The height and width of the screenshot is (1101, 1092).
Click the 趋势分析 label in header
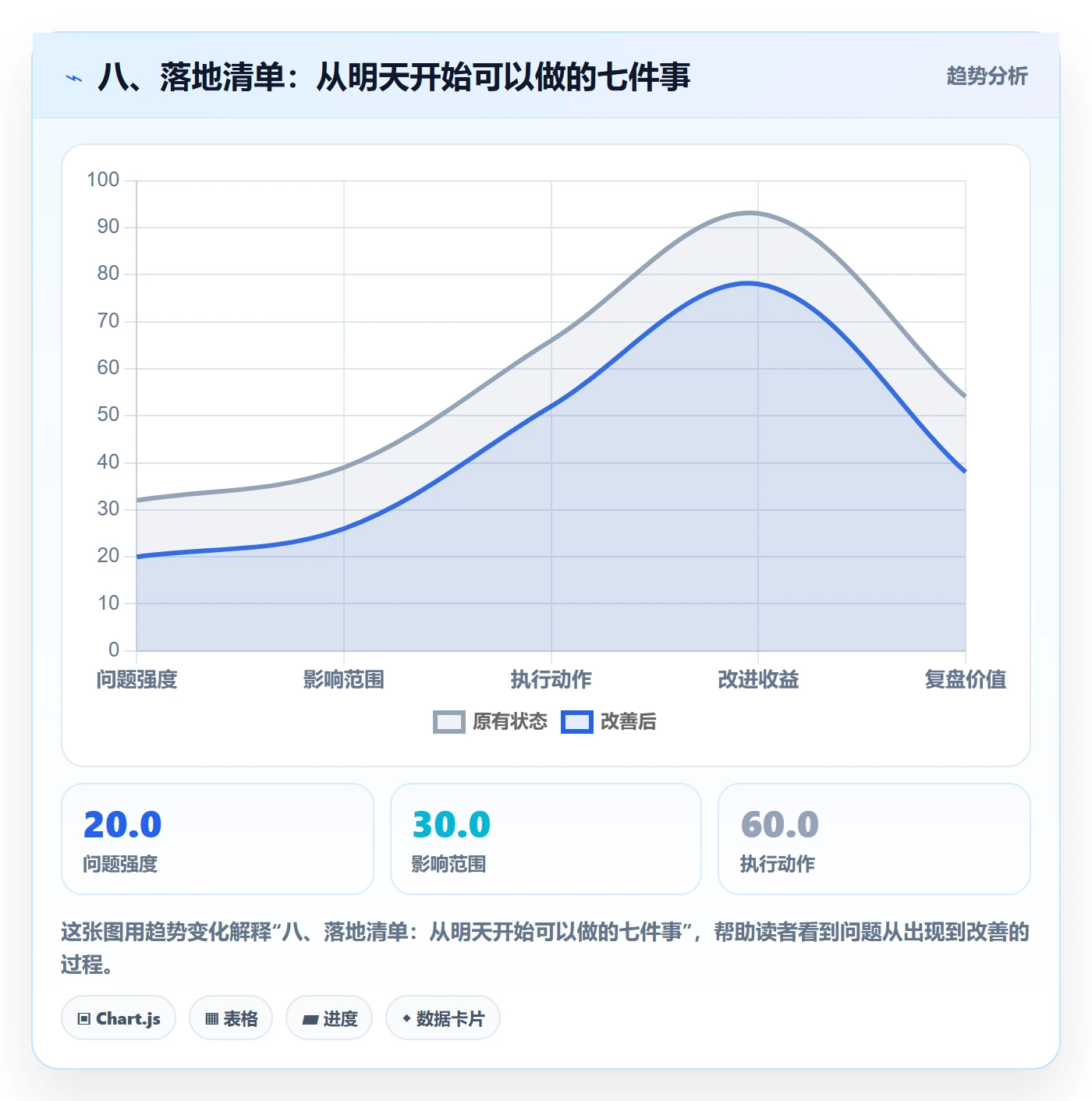(987, 76)
